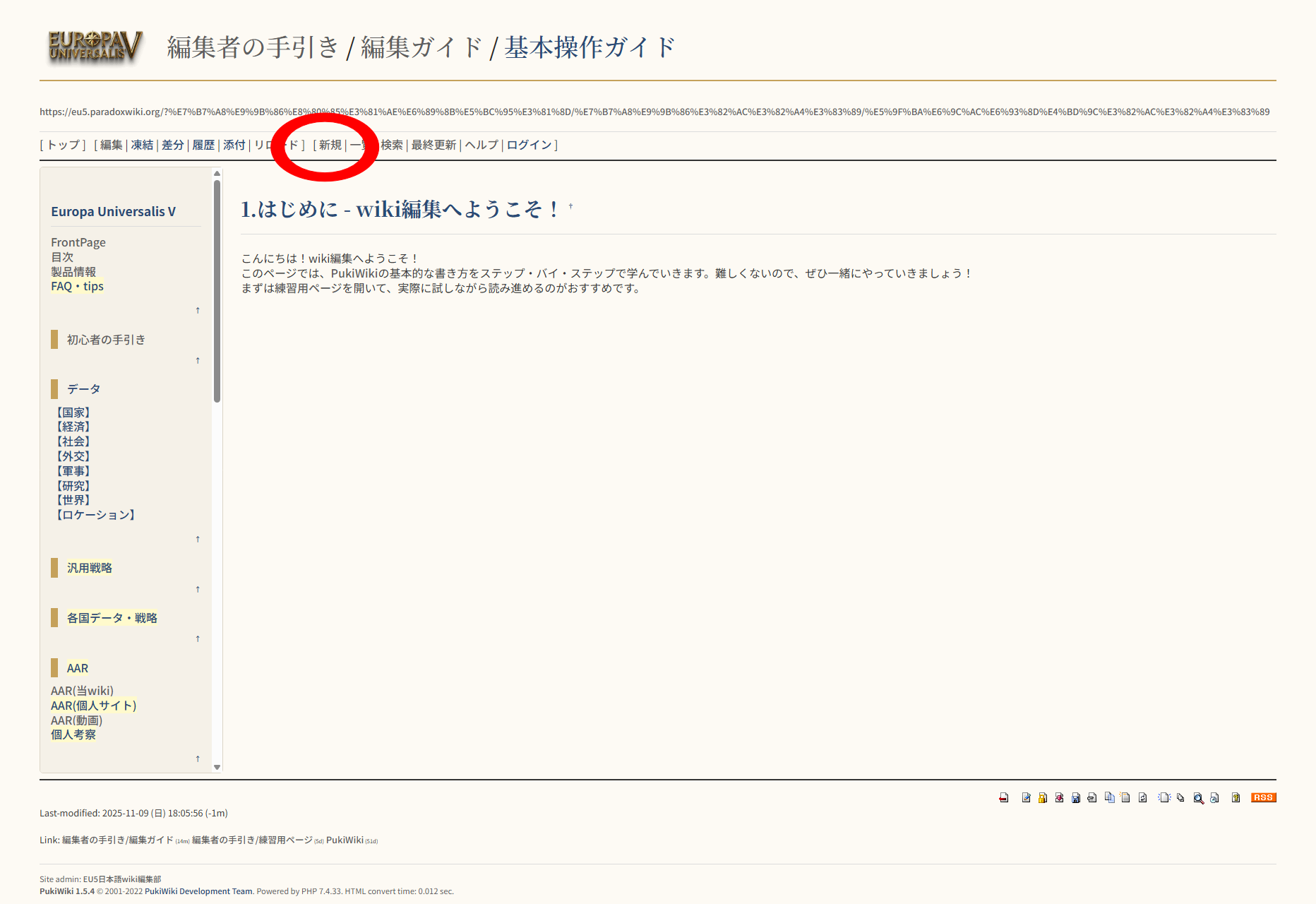Click the help question mark icon

coord(1236,798)
